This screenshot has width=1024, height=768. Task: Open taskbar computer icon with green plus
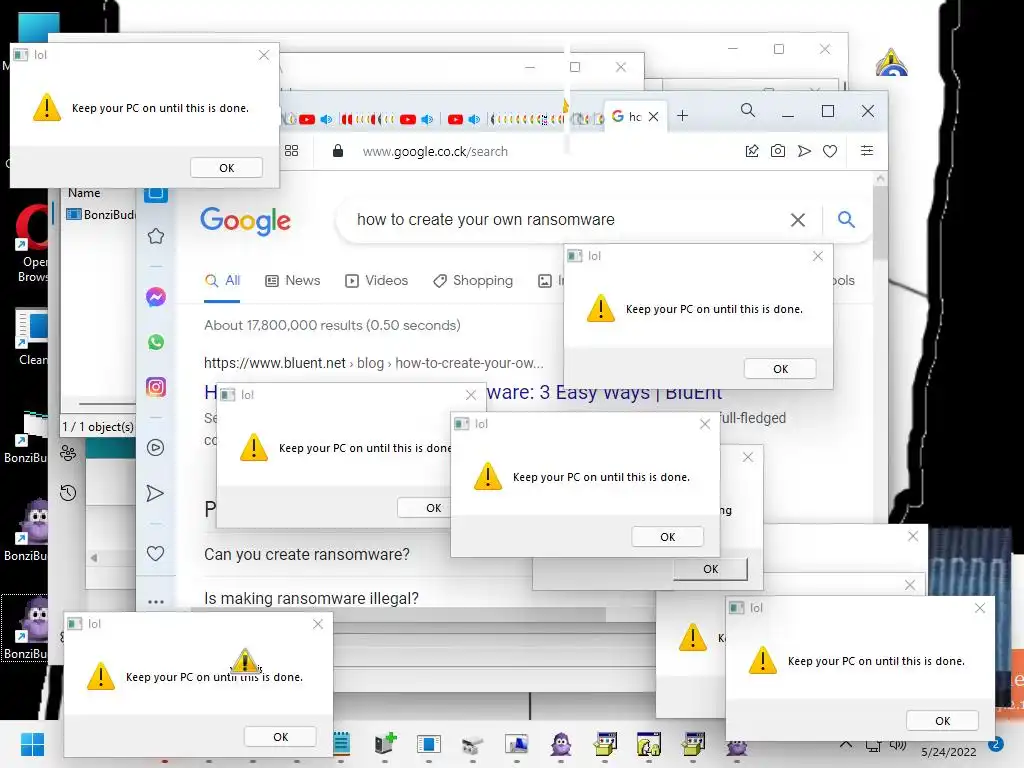pyautogui.click(x=385, y=743)
